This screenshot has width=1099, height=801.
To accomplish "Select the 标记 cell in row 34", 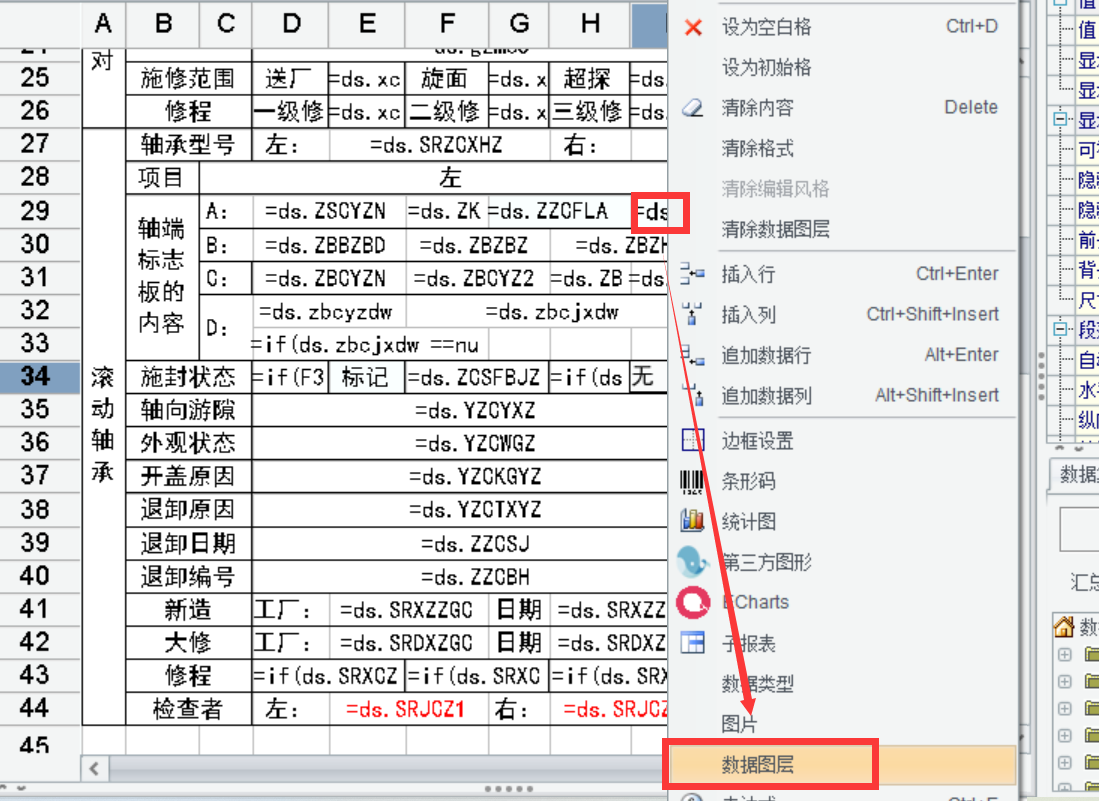I will (x=367, y=377).
